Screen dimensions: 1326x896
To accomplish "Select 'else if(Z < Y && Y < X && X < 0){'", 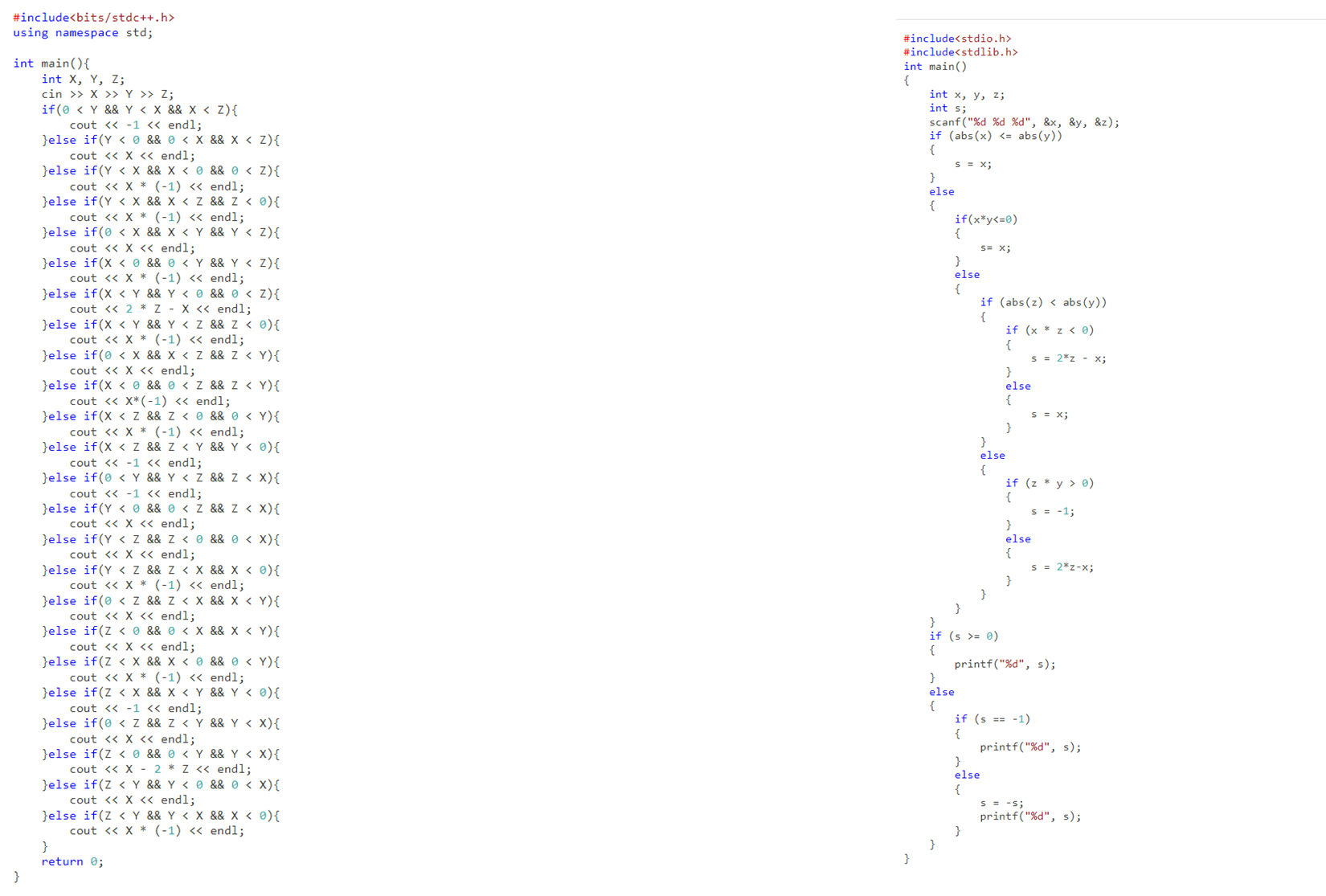I will click(x=164, y=816).
